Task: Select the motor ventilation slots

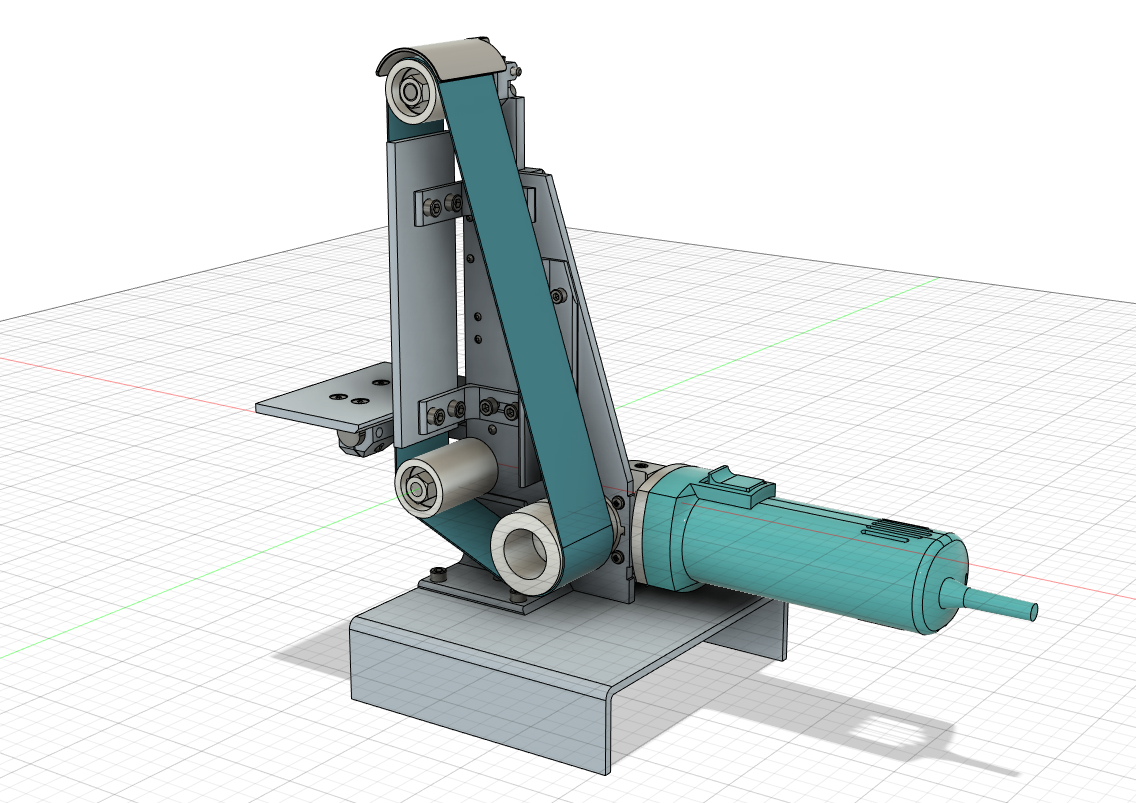Action: click(x=895, y=531)
